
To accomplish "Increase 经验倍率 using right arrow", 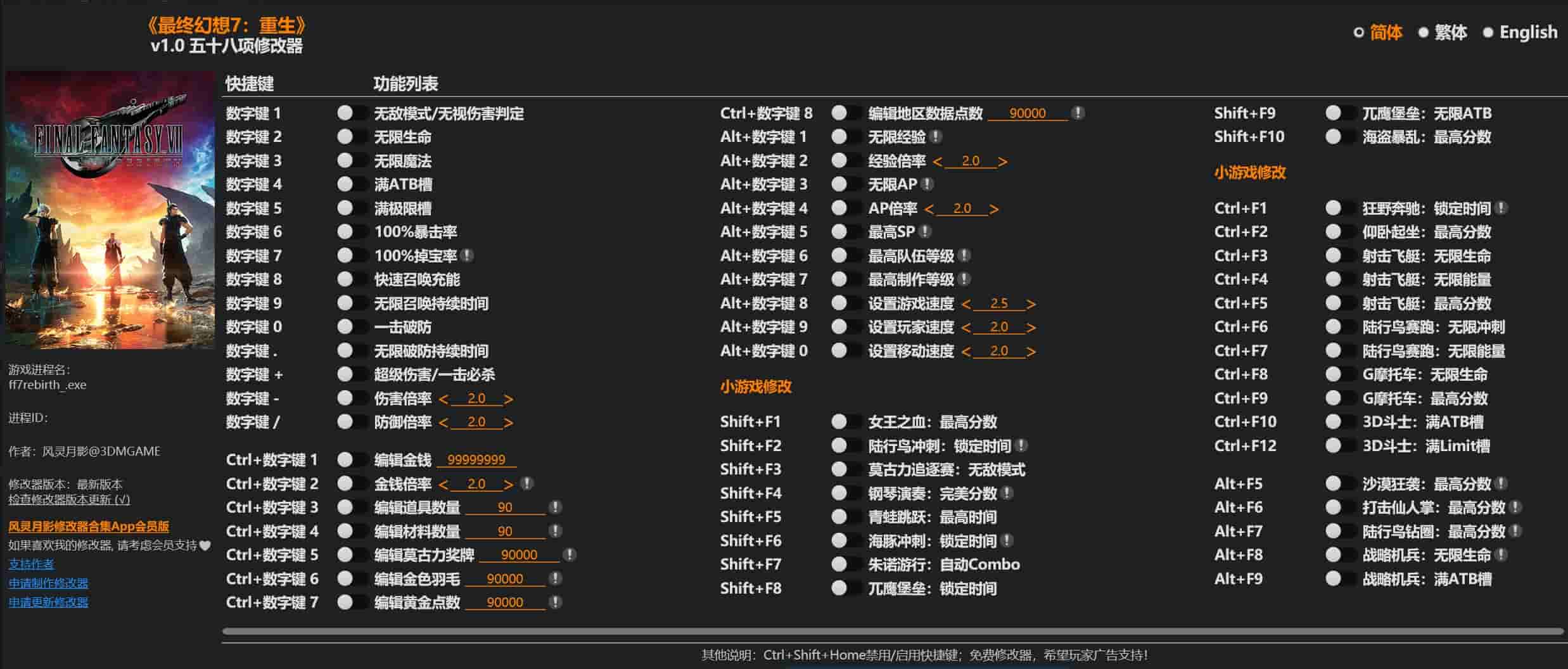I will [1002, 162].
